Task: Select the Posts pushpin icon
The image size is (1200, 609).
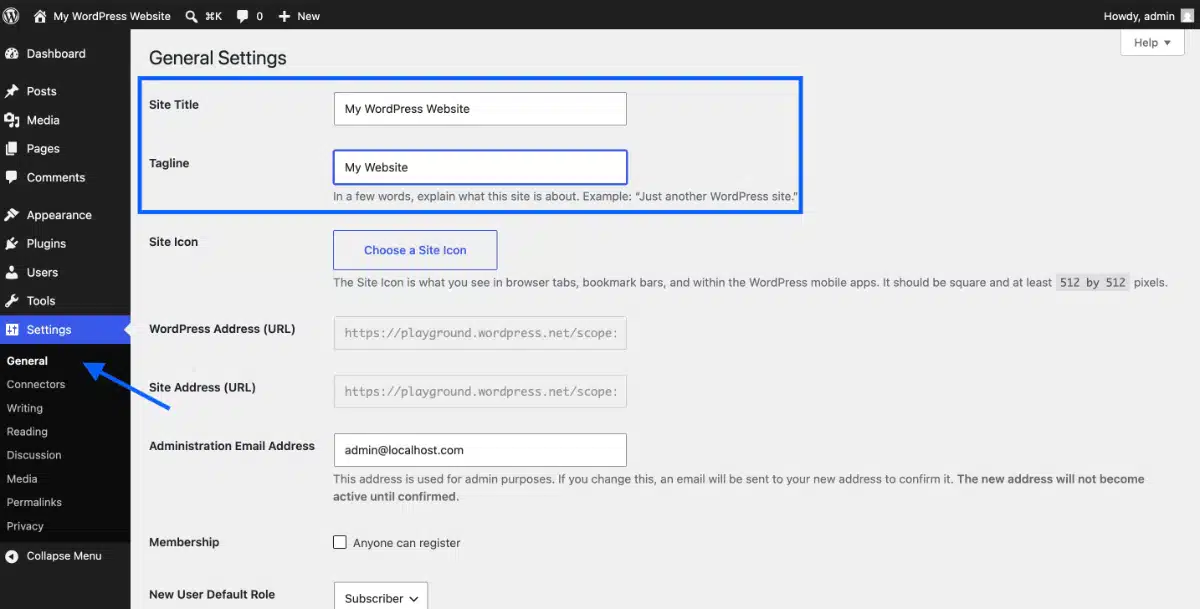Action: pos(12,91)
